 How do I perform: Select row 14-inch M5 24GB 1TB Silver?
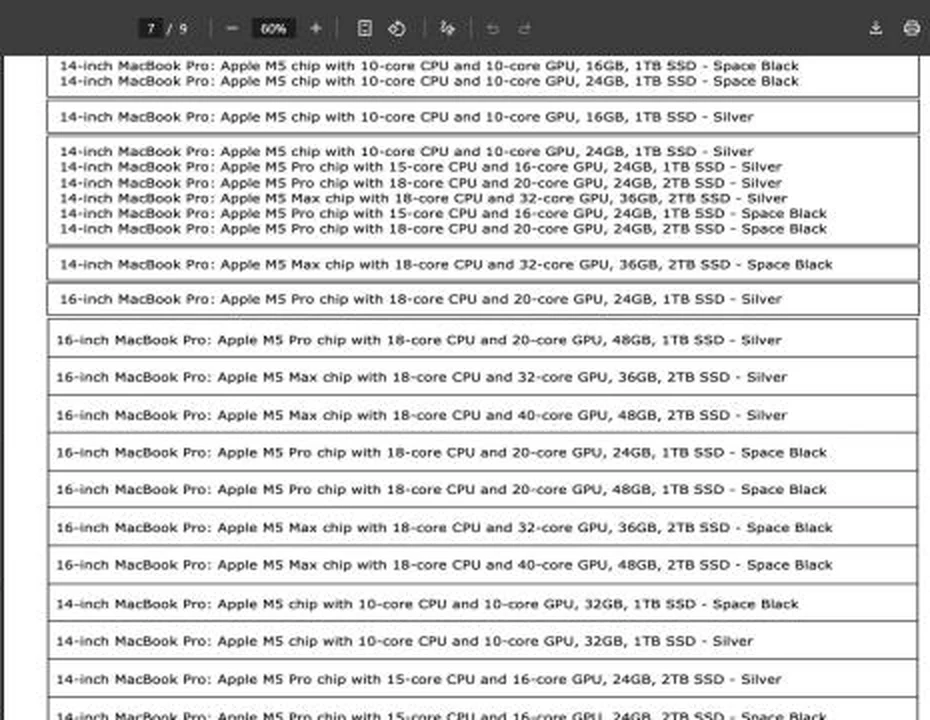pyautogui.click(x=406, y=151)
